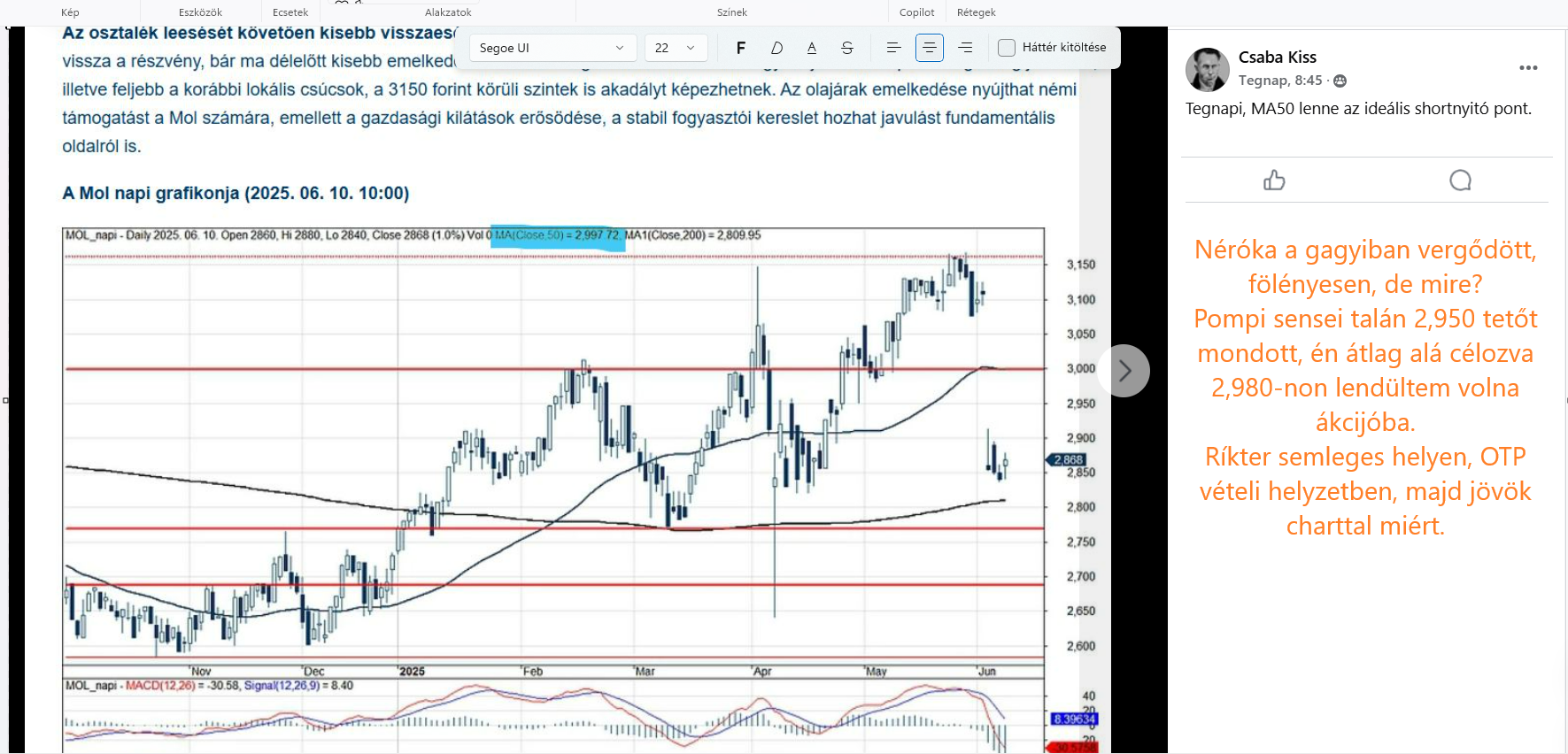The height and width of the screenshot is (754, 1568).
Task: Align text to the left
Action: click(893, 48)
